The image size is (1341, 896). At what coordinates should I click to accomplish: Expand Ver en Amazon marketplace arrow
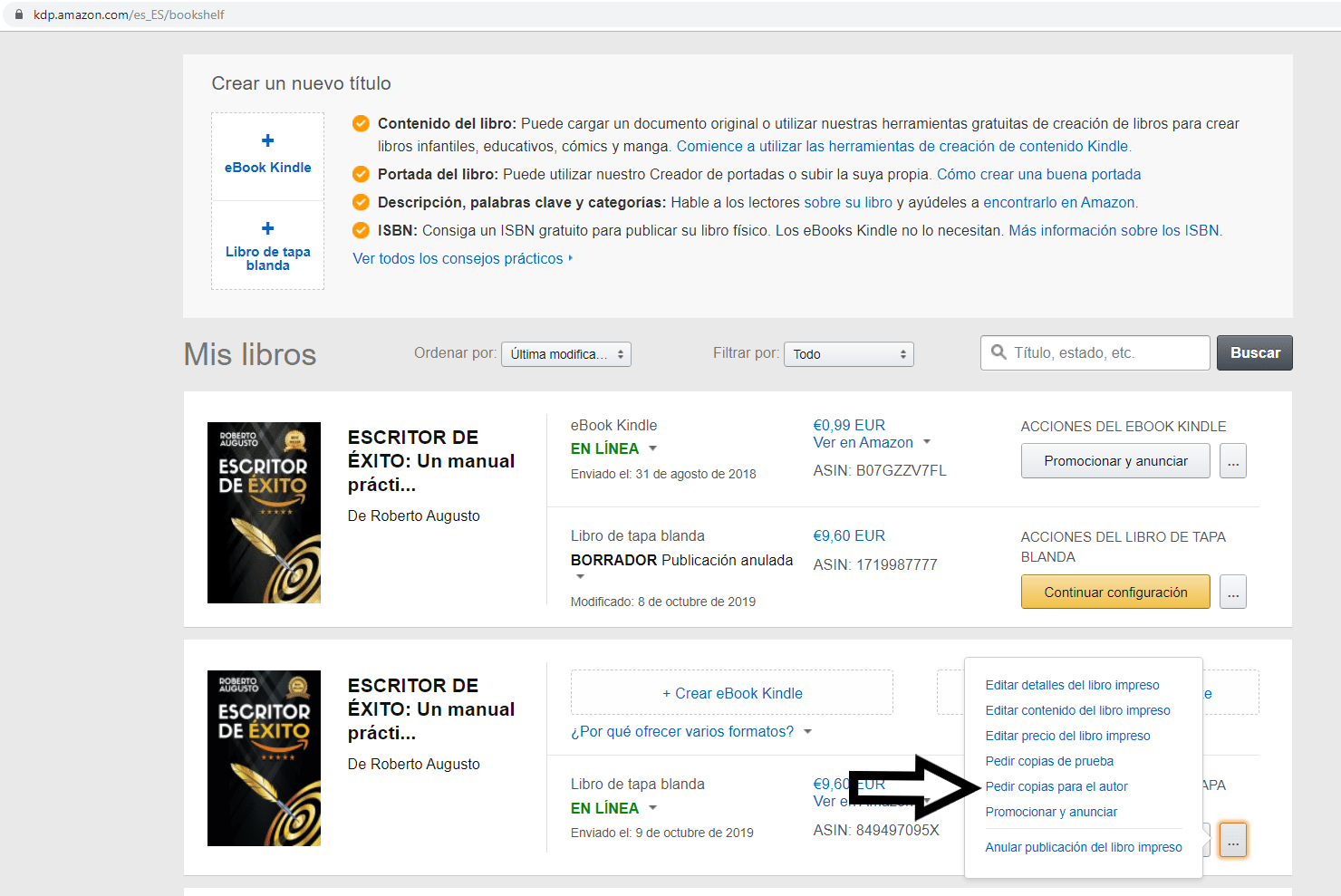[927, 442]
